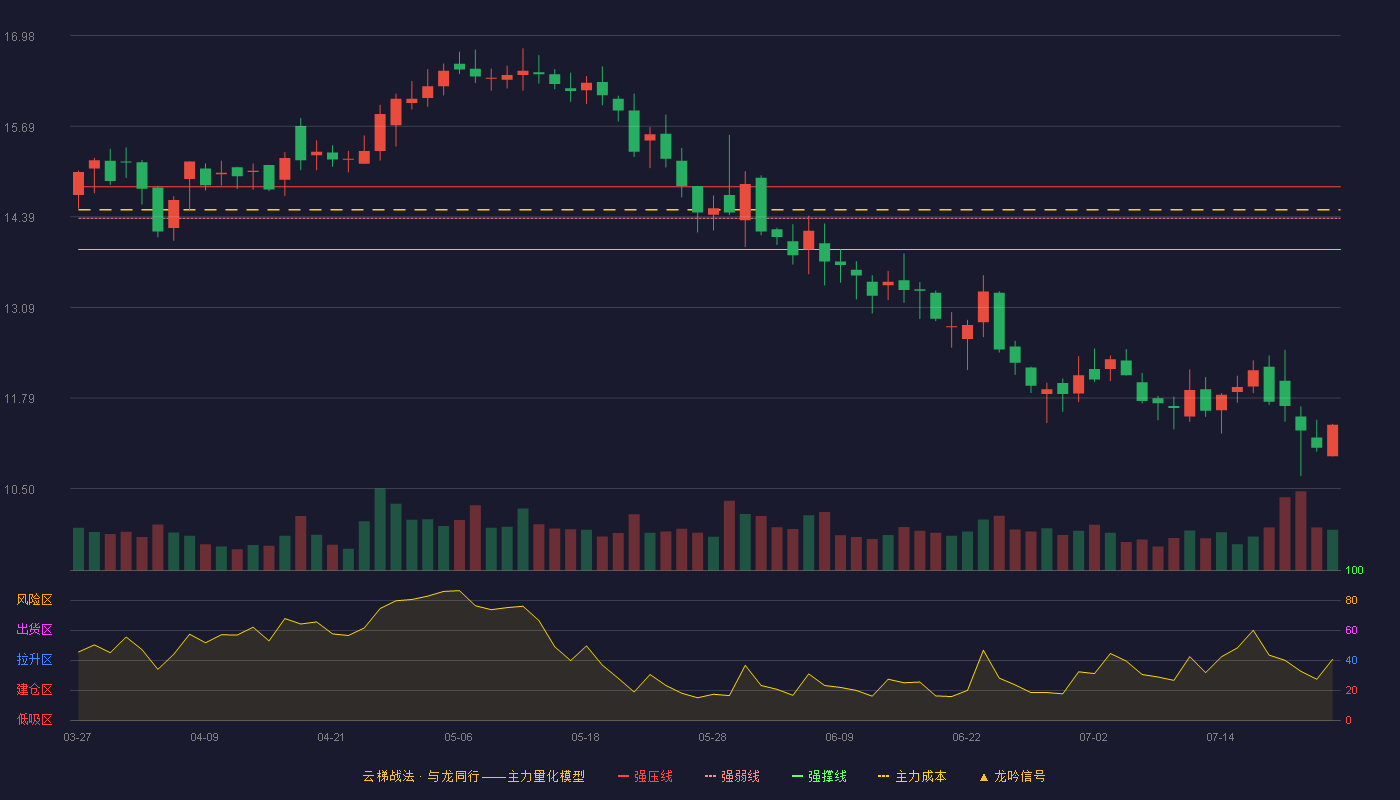Select the 建仓区 zone label
Screen dimensions: 1400x800
34,690
